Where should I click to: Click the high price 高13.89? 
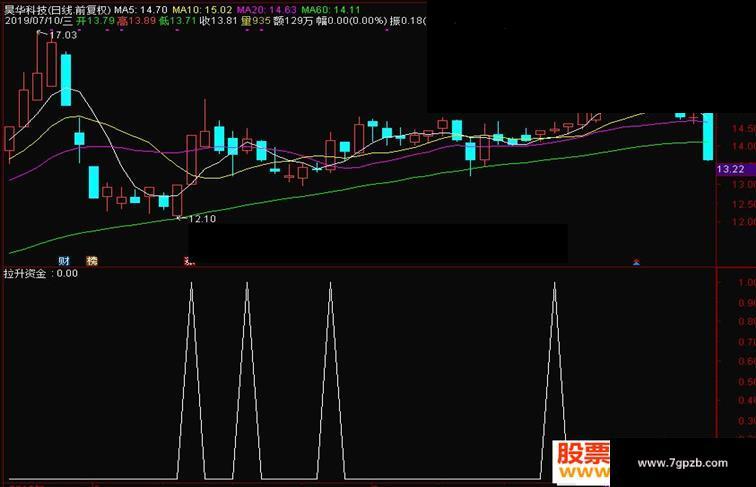[137, 21]
